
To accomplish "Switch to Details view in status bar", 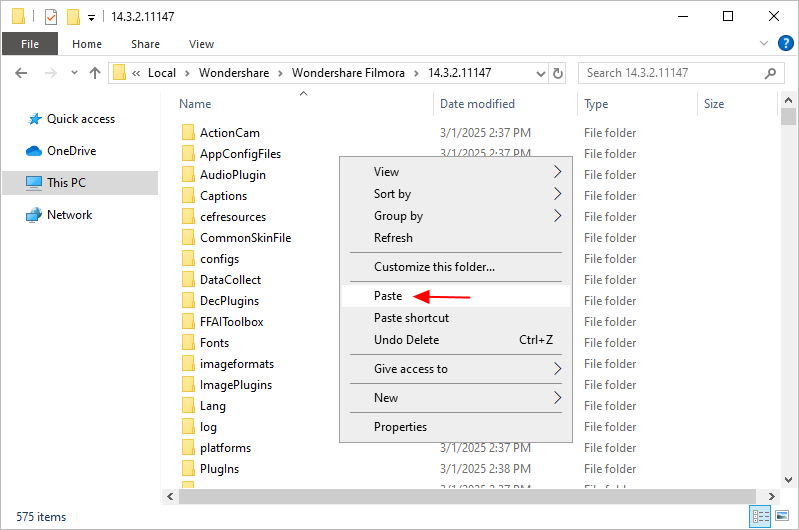I will pyautogui.click(x=761, y=517).
